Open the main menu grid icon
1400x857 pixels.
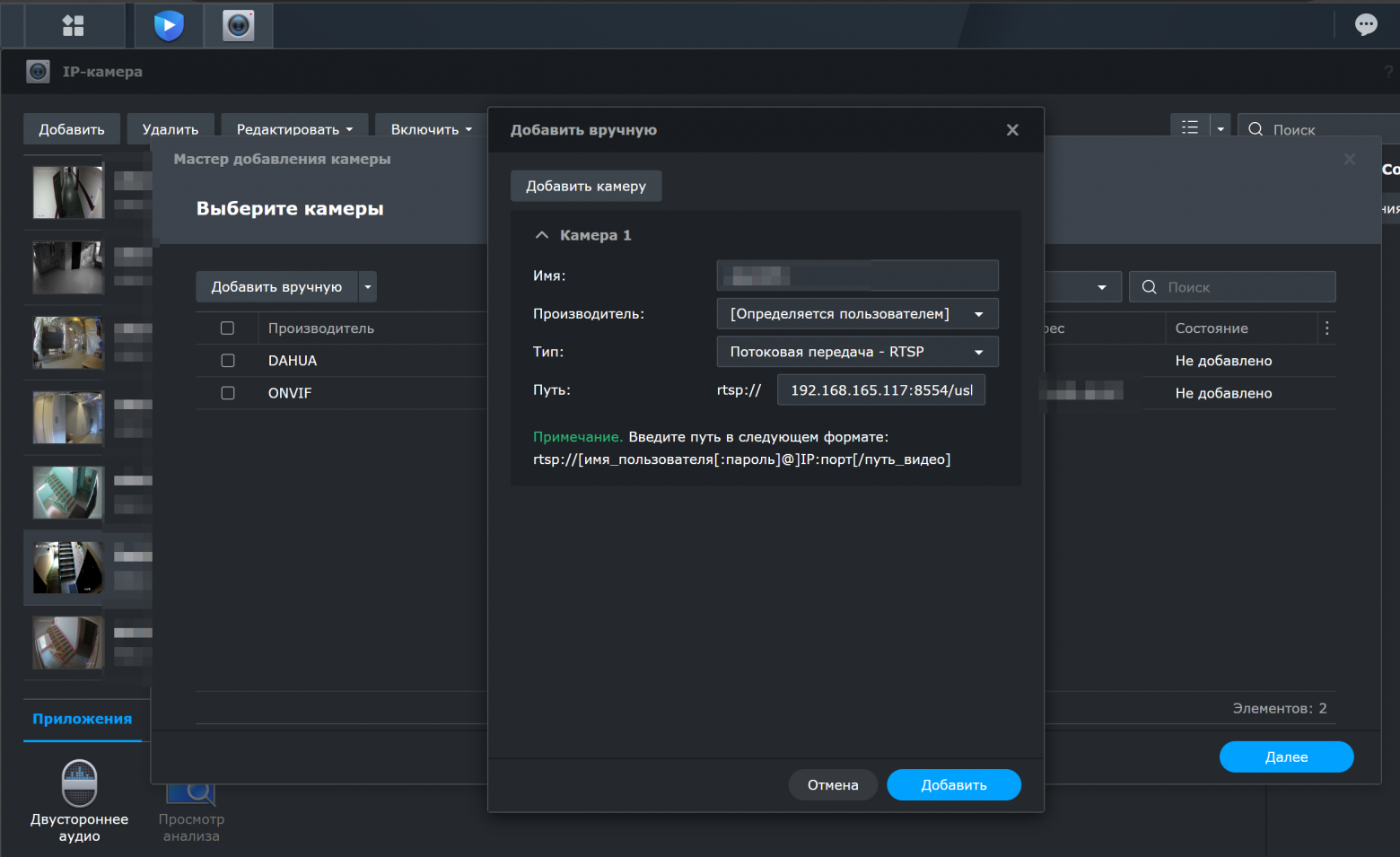73,25
